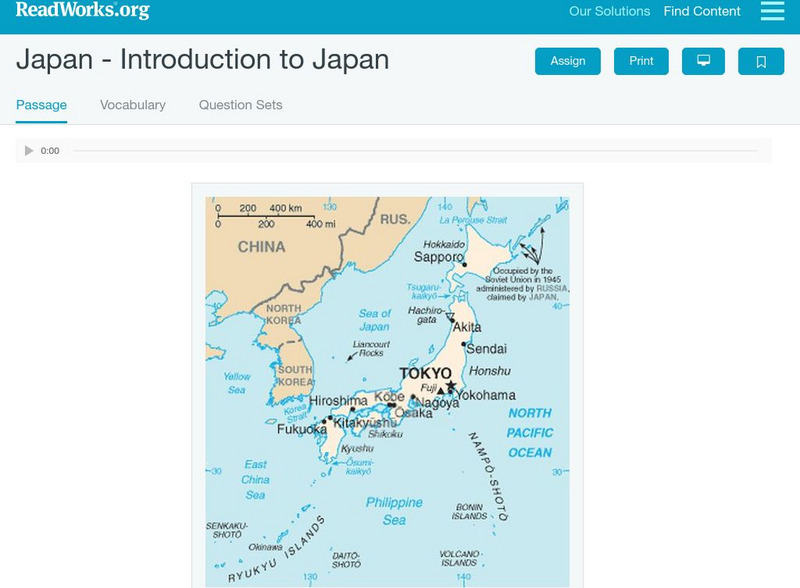This screenshot has width=800, height=588.
Task: Assign this passage to students
Action: [567, 61]
